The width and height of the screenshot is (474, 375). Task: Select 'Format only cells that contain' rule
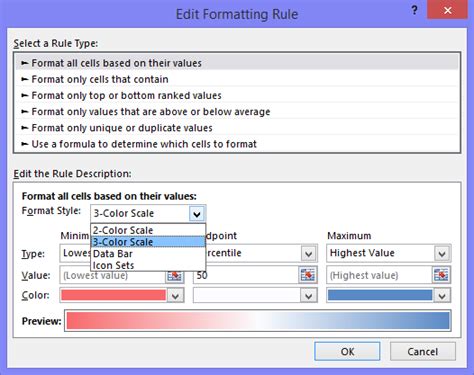(237, 79)
